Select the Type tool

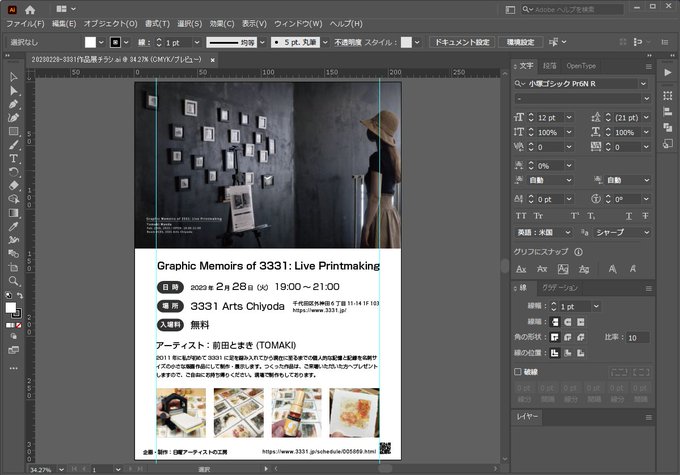(14, 158)
